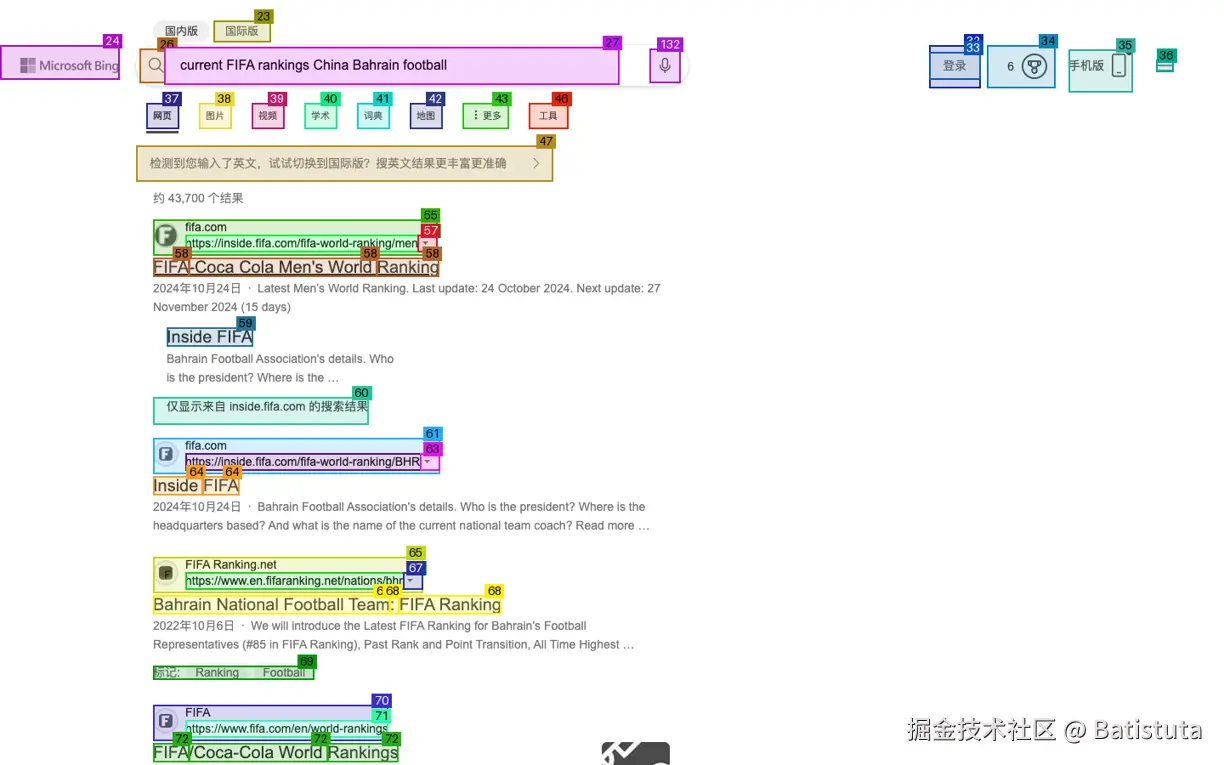1224x765 pixels.
Task: Click the '约 43,700 个结果' result count
Action: [x=198, y=198]
